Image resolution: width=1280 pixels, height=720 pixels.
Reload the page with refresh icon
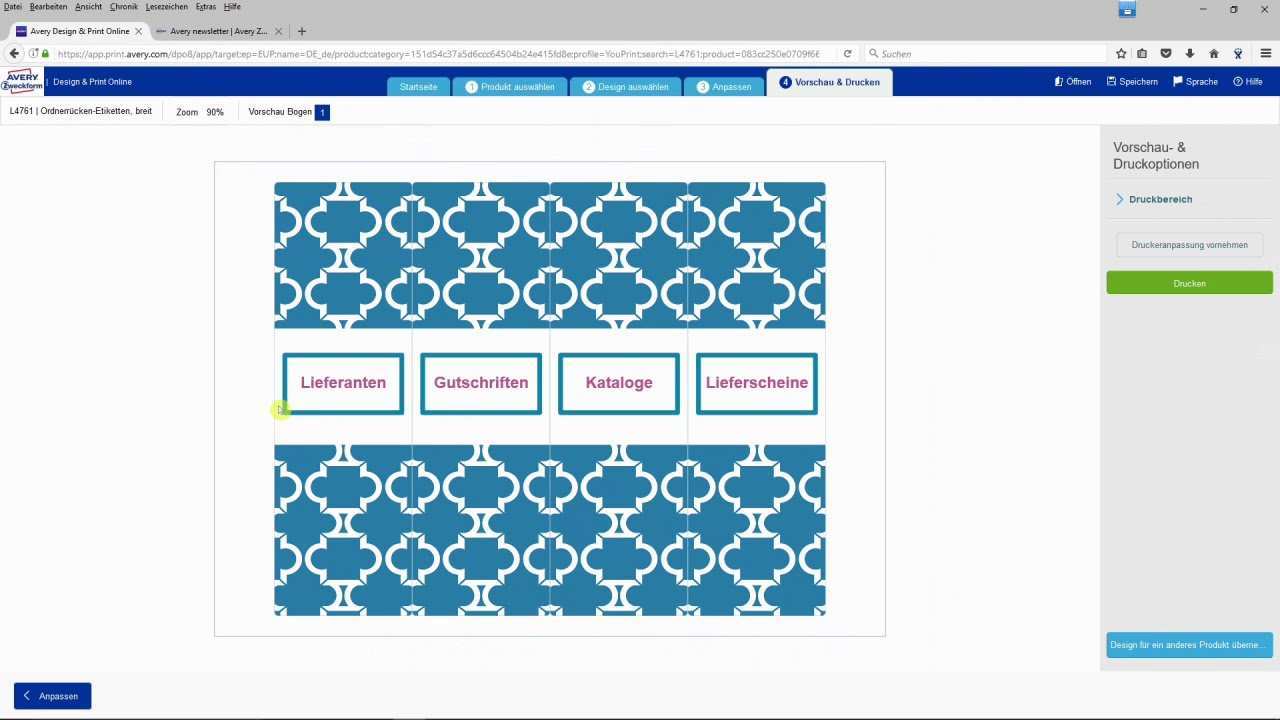point(847,54)
